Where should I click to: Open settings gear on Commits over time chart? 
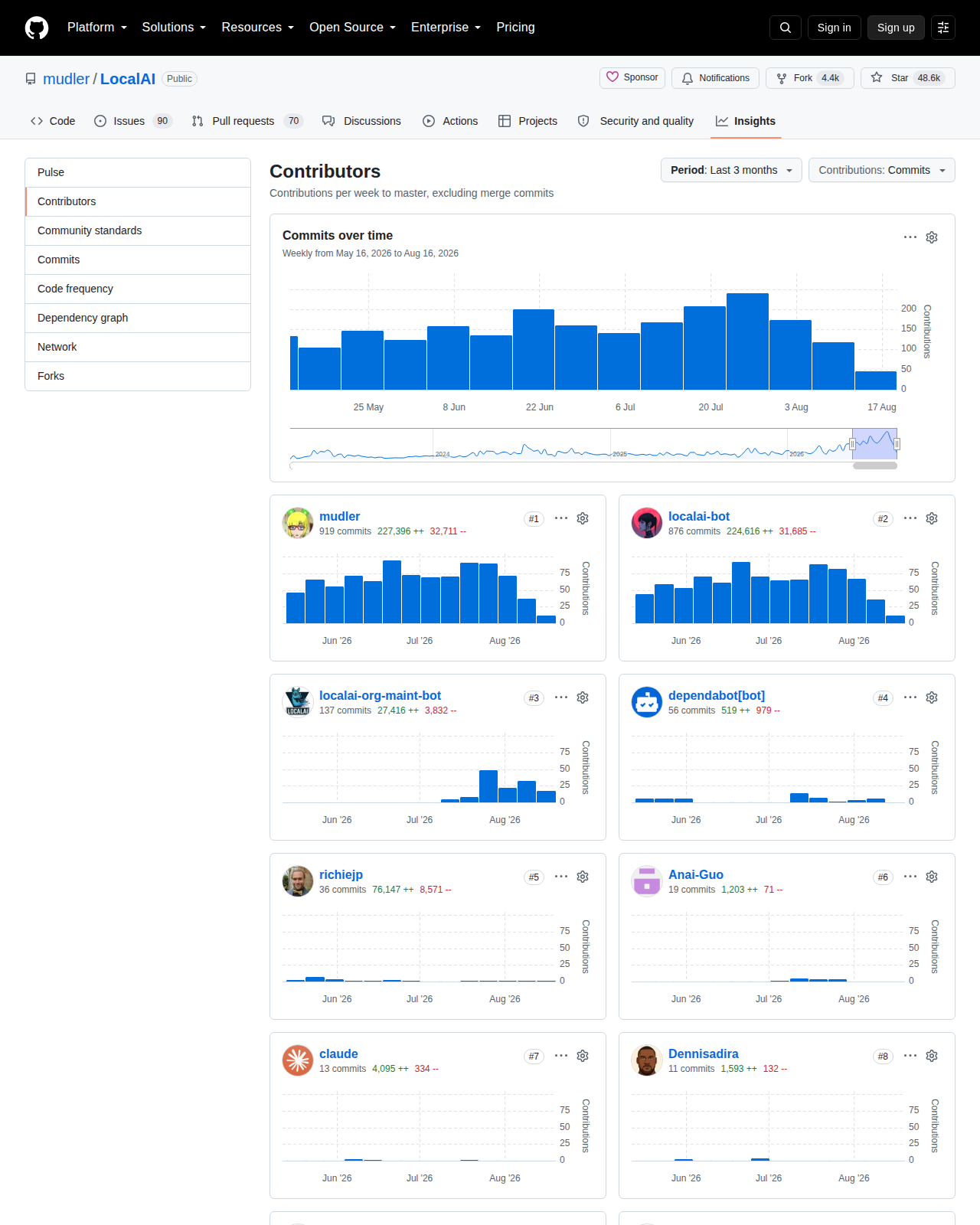[x=932, y=237]
